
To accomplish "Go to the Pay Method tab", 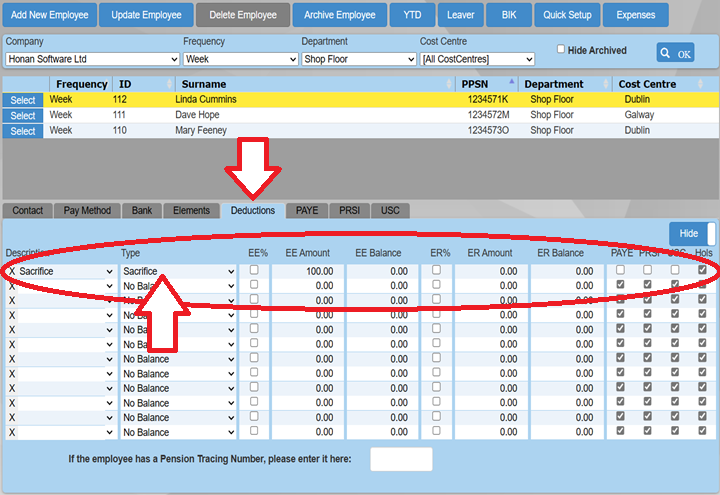I will click(x=86, y=210).
